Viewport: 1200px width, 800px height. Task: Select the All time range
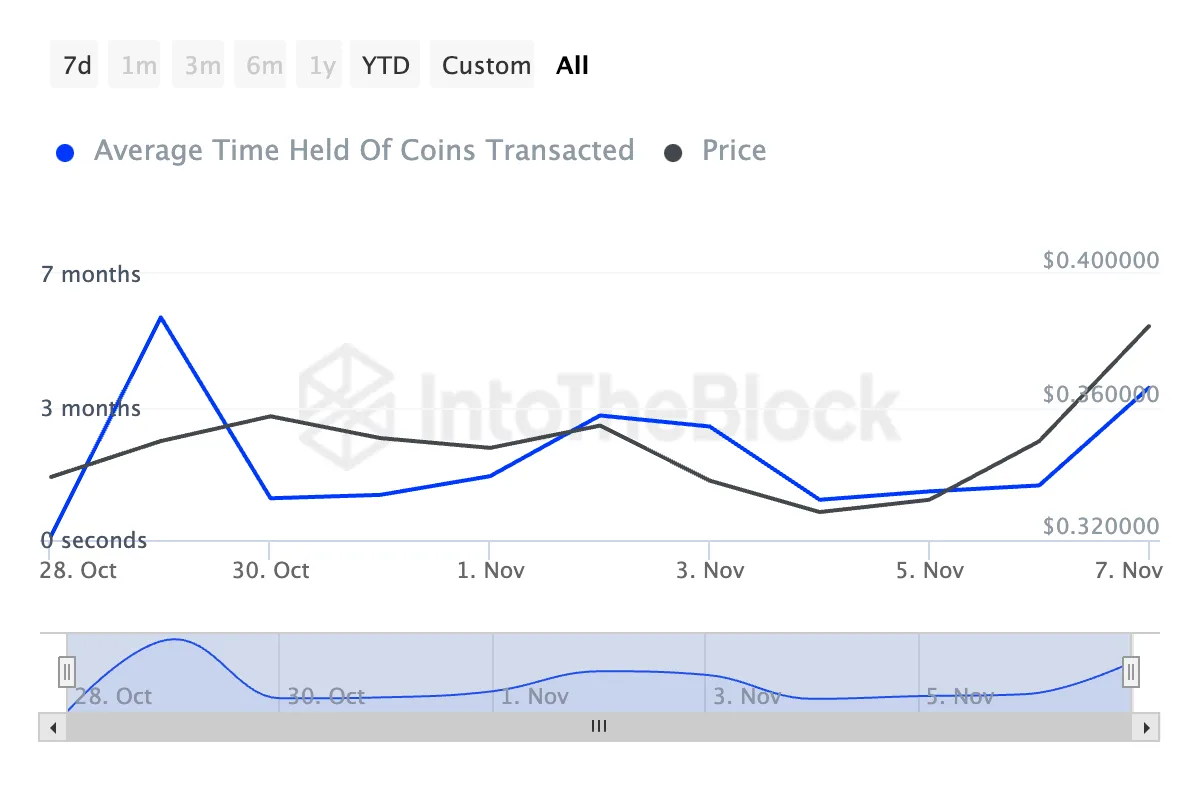[x=573, y=66]
